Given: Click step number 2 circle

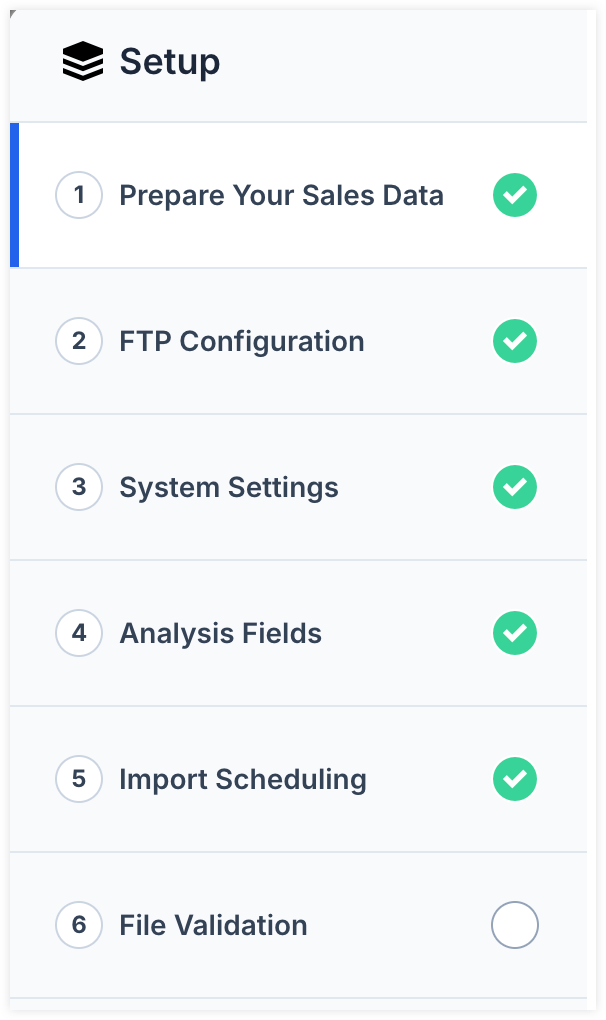Looking at the screenshot, I should coord(79,341).
